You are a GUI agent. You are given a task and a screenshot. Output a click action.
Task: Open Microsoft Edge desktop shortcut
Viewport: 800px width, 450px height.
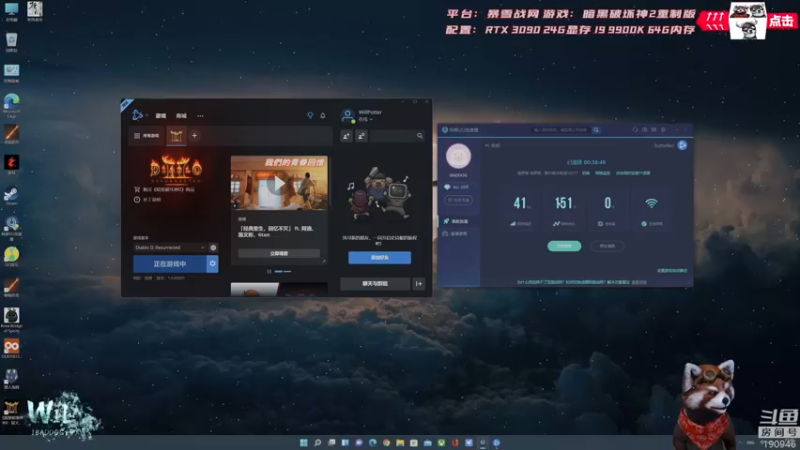(11, 105)
